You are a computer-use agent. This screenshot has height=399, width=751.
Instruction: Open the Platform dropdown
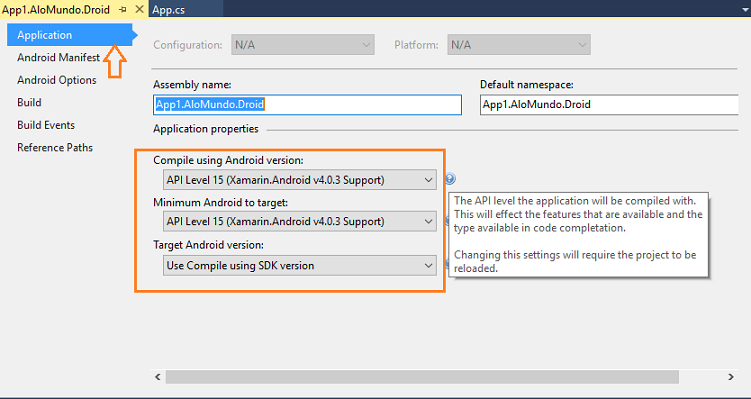pos(519,45)
